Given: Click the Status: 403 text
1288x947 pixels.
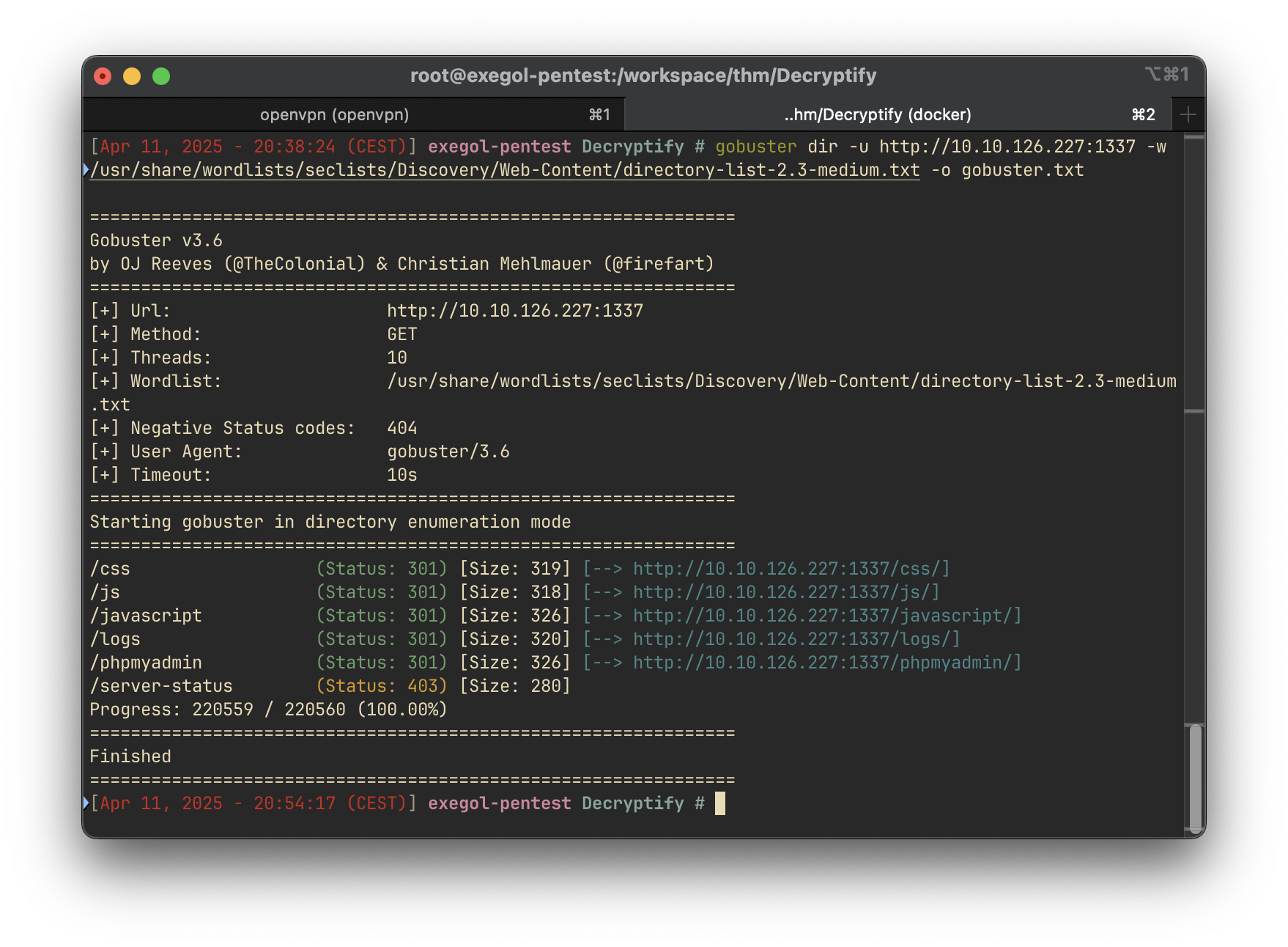Looking at the screenshot, I should tap(382, 686).
